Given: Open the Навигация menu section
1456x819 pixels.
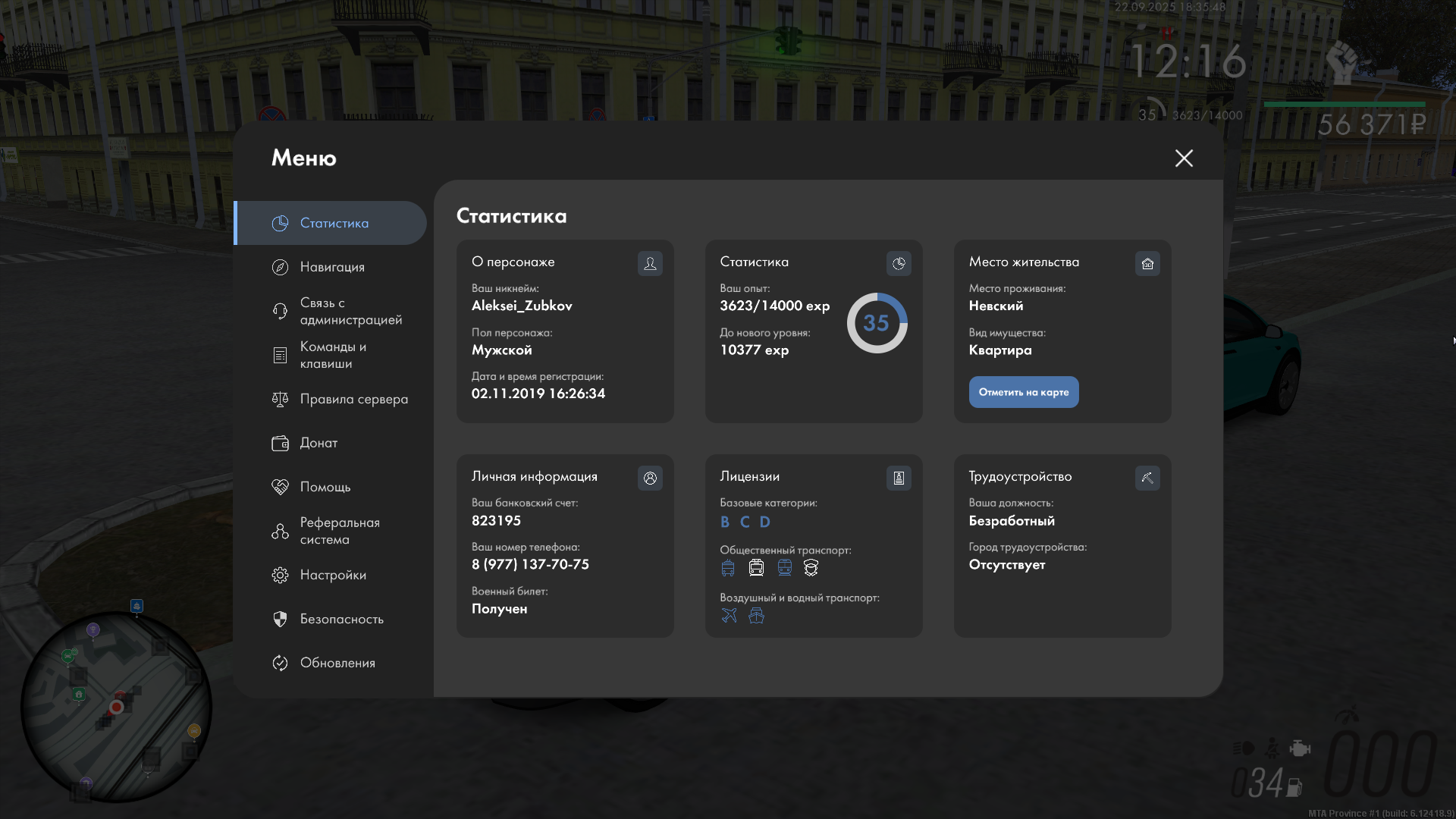Looking at the screenshot, I should pyautogui.click(x=332, y=267).
